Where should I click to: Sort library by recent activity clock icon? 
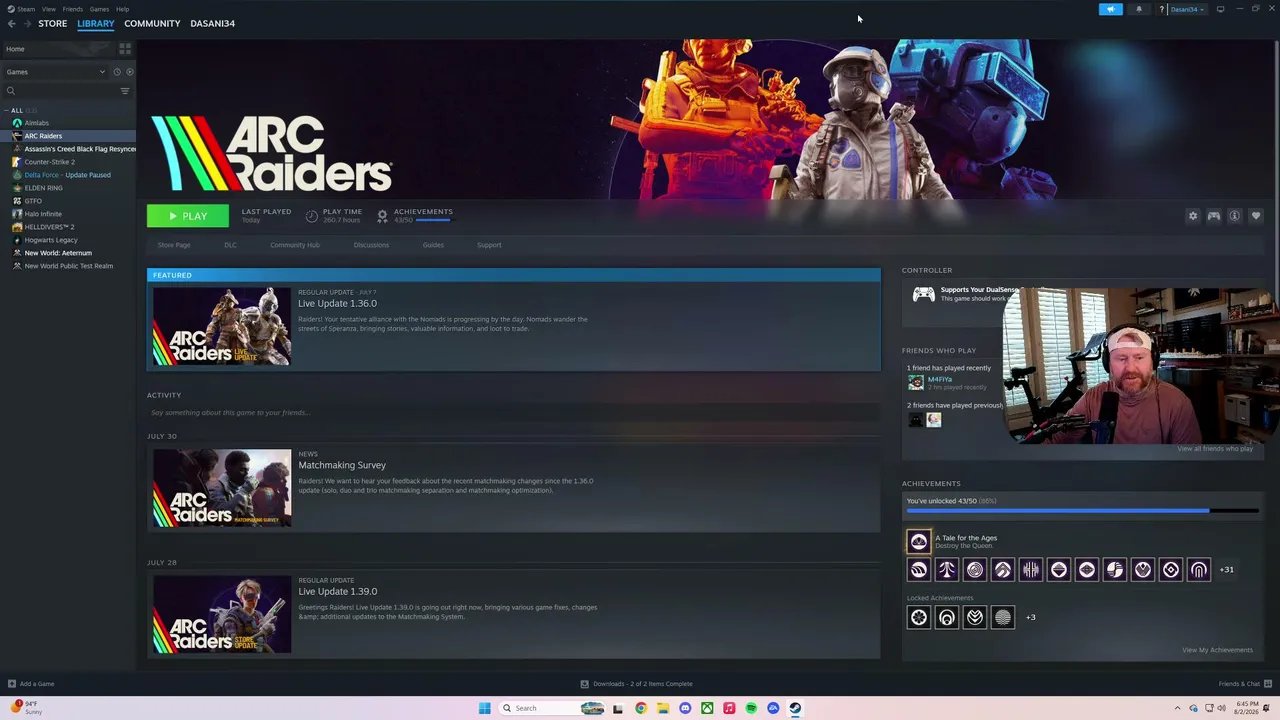117,72
